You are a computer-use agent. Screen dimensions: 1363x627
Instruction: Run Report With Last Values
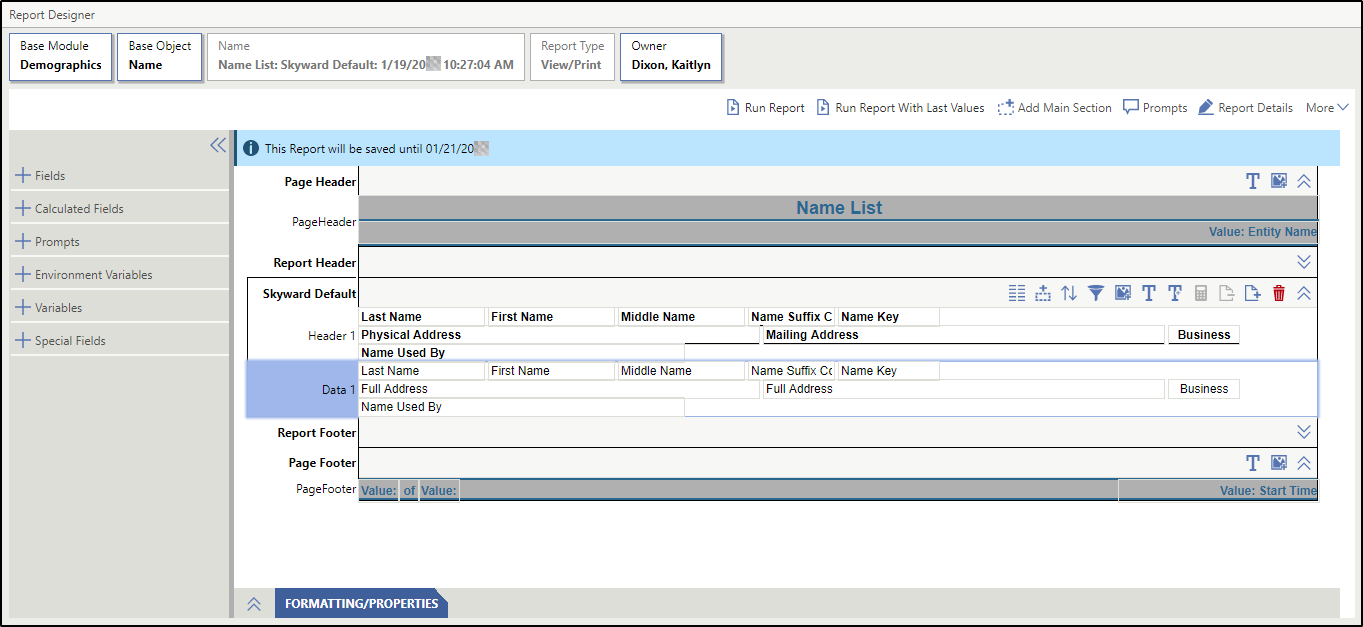(900, 107)
